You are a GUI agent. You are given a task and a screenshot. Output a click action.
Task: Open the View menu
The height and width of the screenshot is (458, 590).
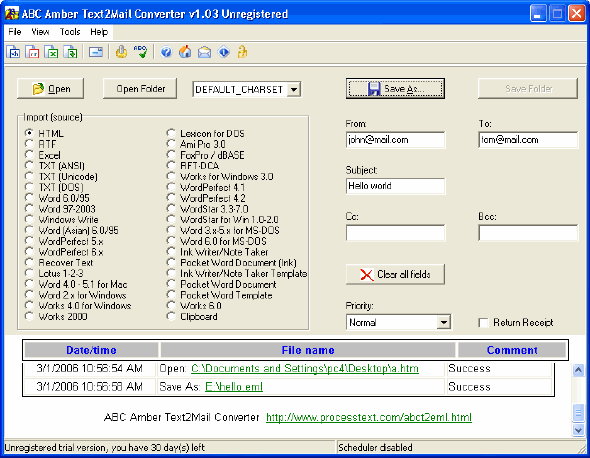click(40, 32)
